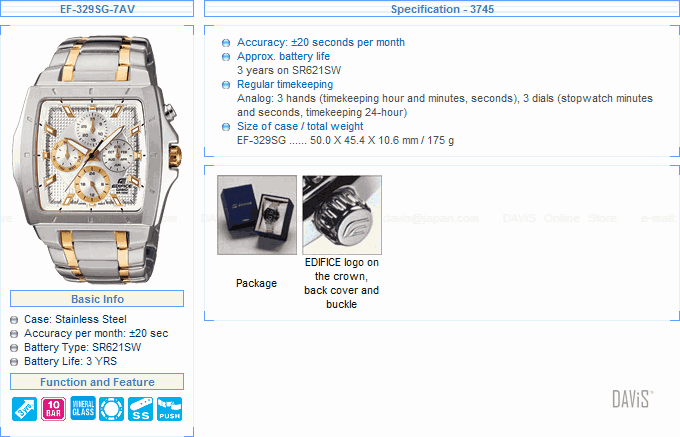Click 'Size of case / total weight' heading

coord(300,126)
